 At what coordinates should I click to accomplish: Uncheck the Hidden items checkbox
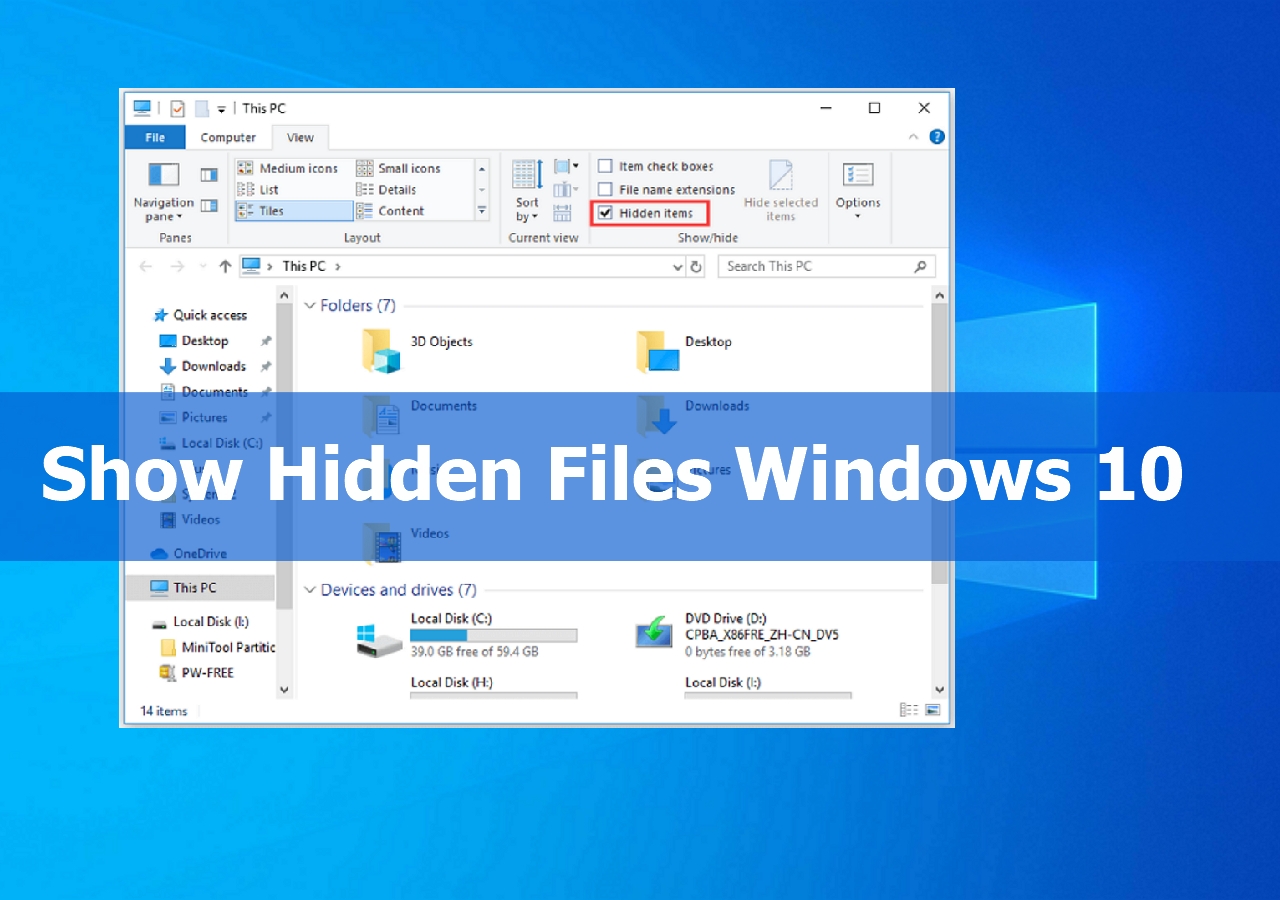(605, 212)
